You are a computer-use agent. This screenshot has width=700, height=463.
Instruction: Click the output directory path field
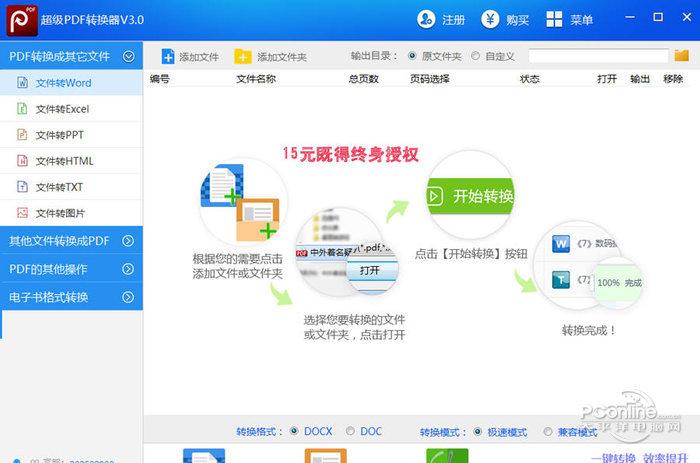(598, 56)
